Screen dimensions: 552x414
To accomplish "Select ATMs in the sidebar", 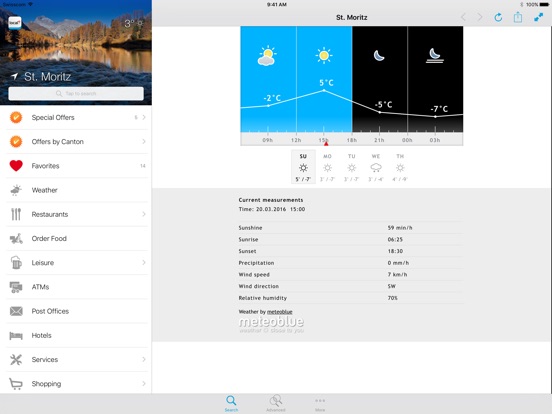I will click(76, 287).
